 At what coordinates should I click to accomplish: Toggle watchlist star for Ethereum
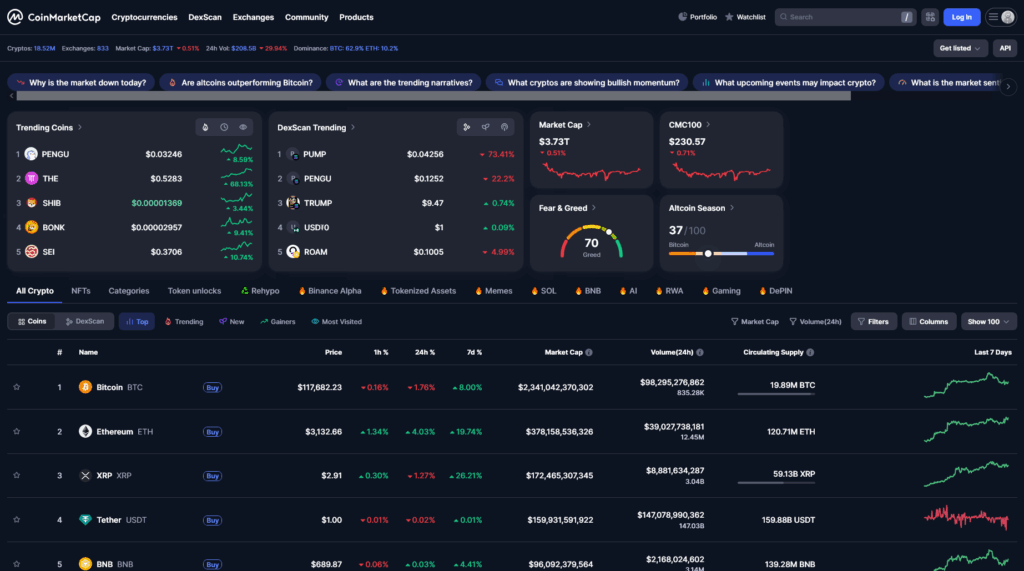(x=16, y=432)
